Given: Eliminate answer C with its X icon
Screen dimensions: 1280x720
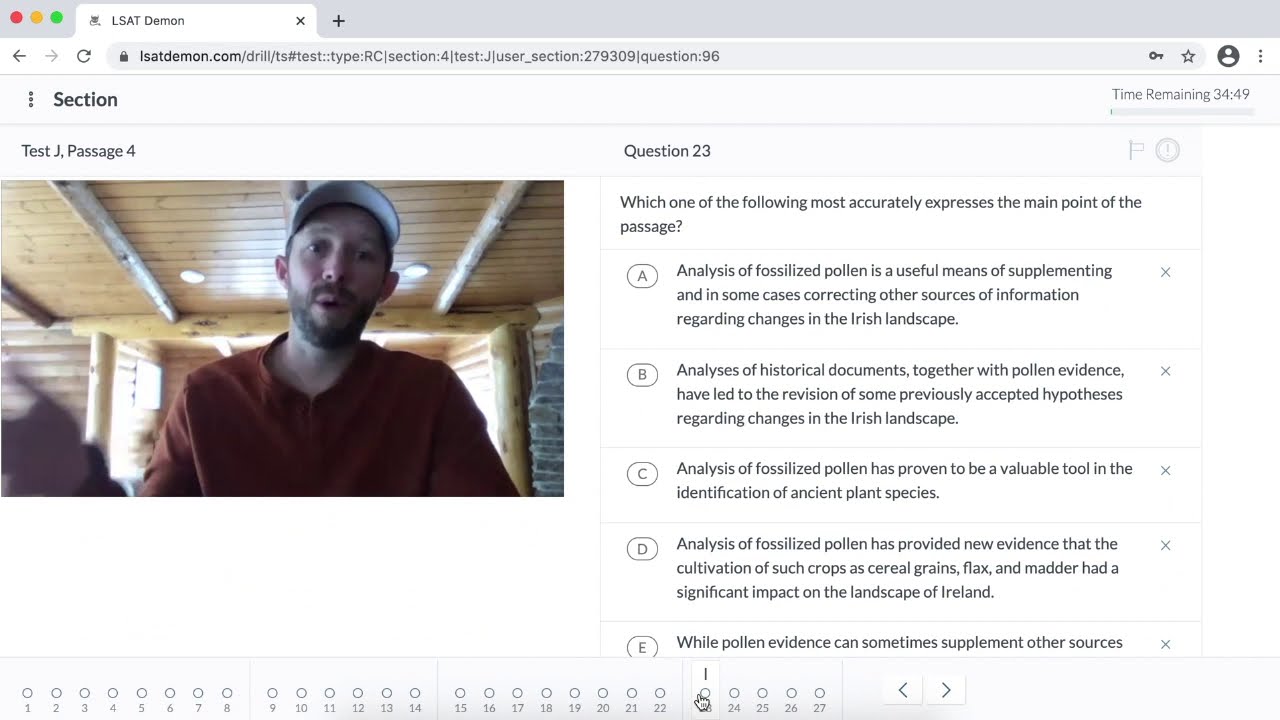Looking at the screenshot, I should [x=1165, y=470].
